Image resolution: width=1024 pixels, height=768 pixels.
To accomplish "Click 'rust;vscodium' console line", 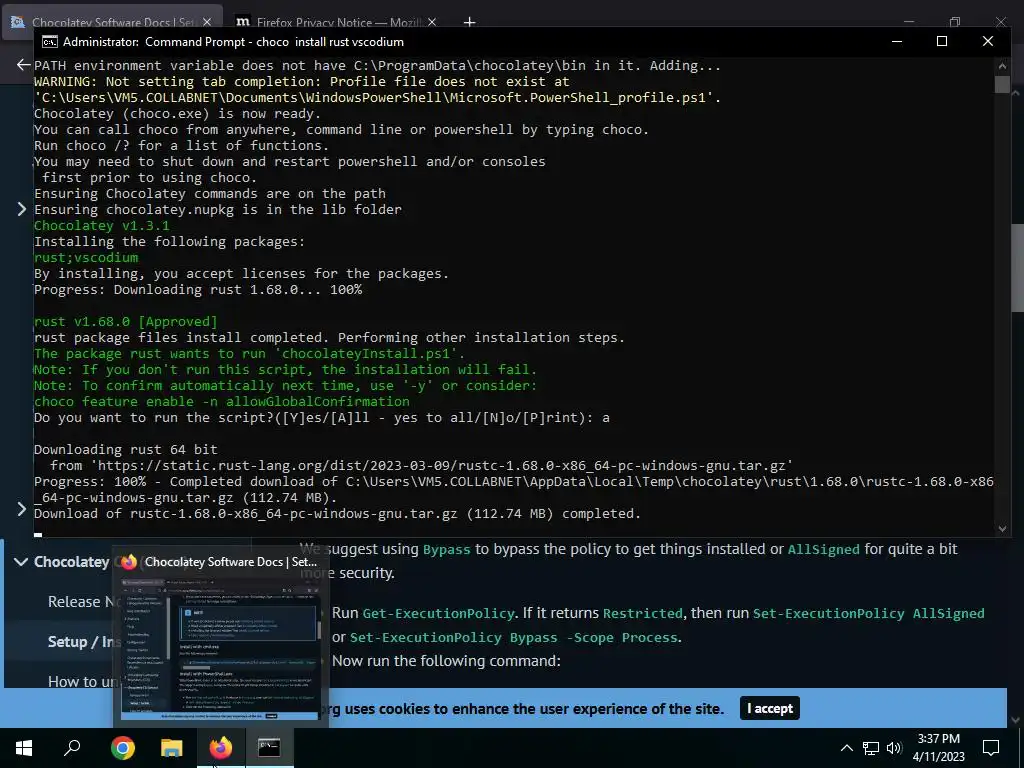I will (x=86, y=257).
